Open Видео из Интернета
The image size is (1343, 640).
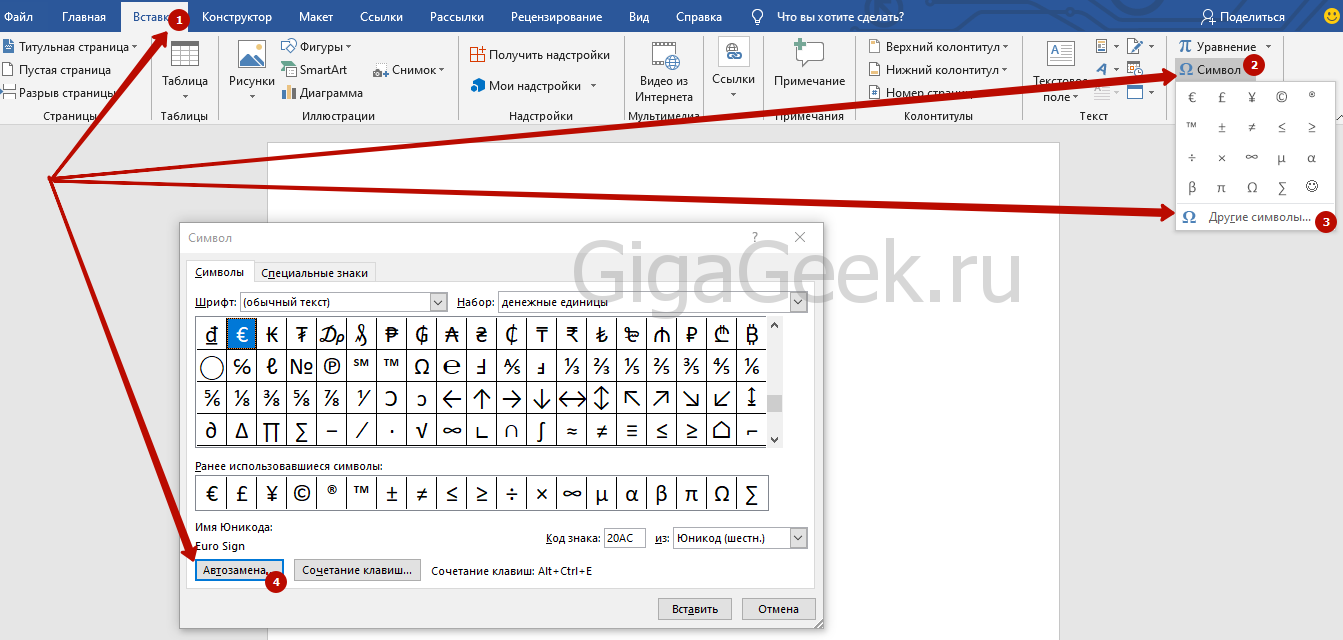click(663, 56)
